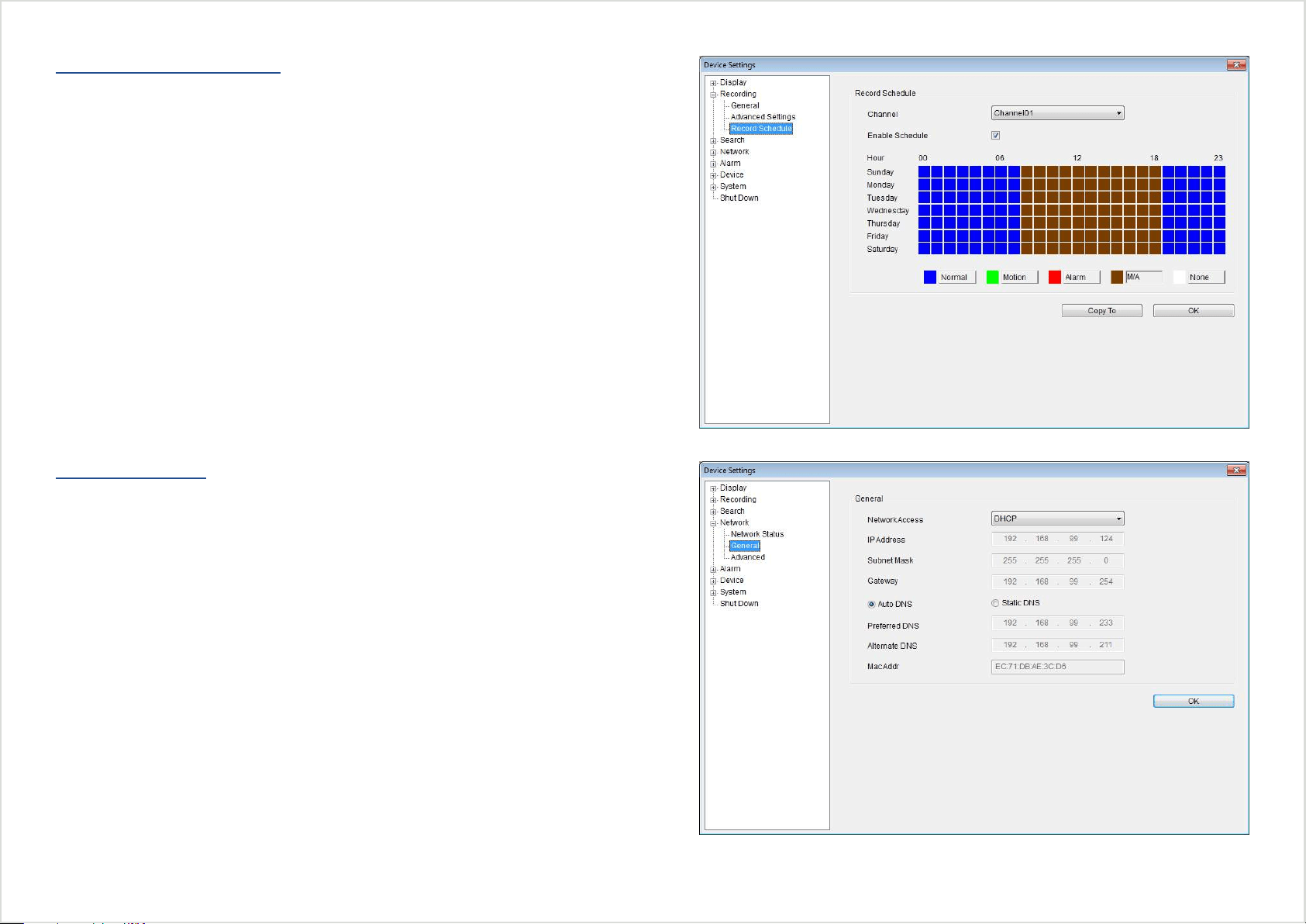The height and width of the screenshot is (924, 1306).
Task: Confirm network General settings with OK button
Action: click(x=1194, y=702)
